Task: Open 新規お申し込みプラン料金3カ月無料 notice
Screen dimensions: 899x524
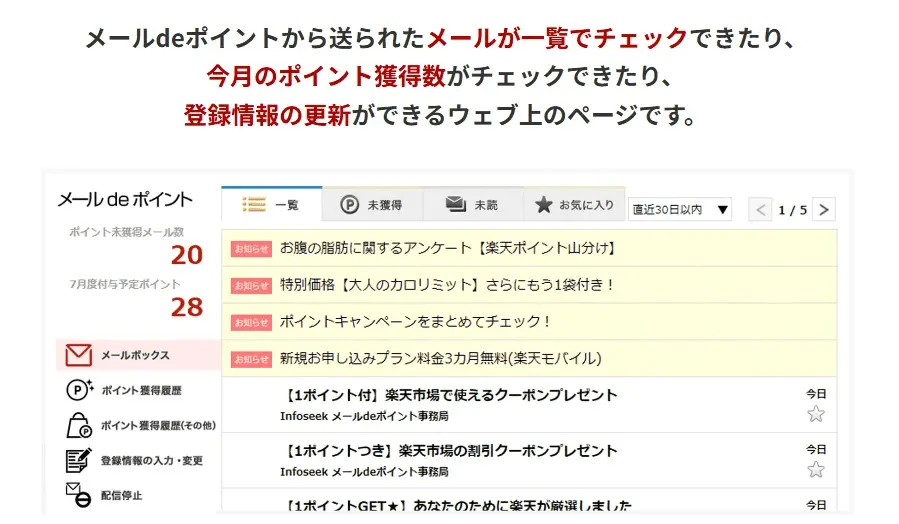Action: (x=440, y=358)
